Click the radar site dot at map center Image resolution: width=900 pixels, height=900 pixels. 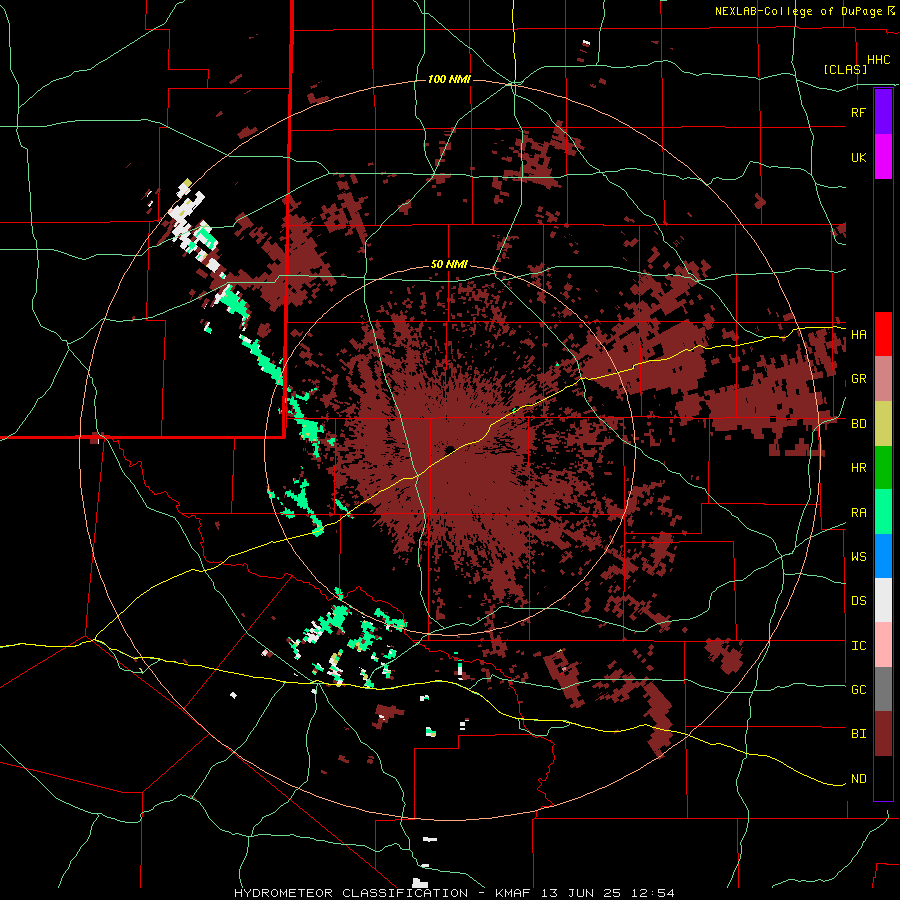pos(450,449)
